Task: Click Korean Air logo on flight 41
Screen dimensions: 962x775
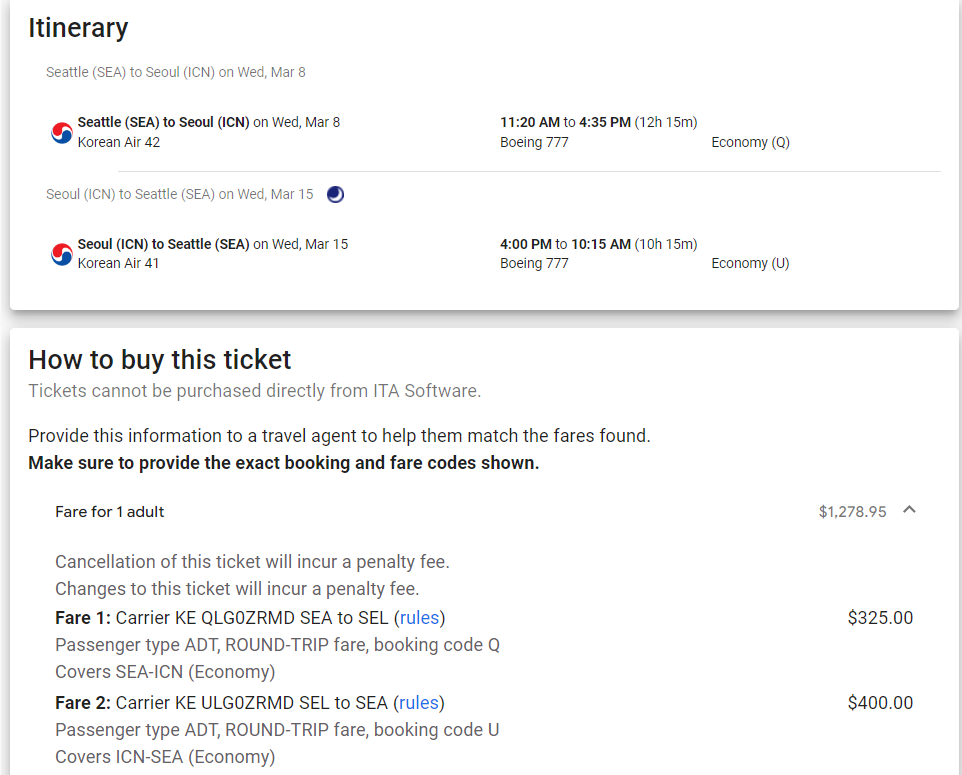Action: coord(62,255)
